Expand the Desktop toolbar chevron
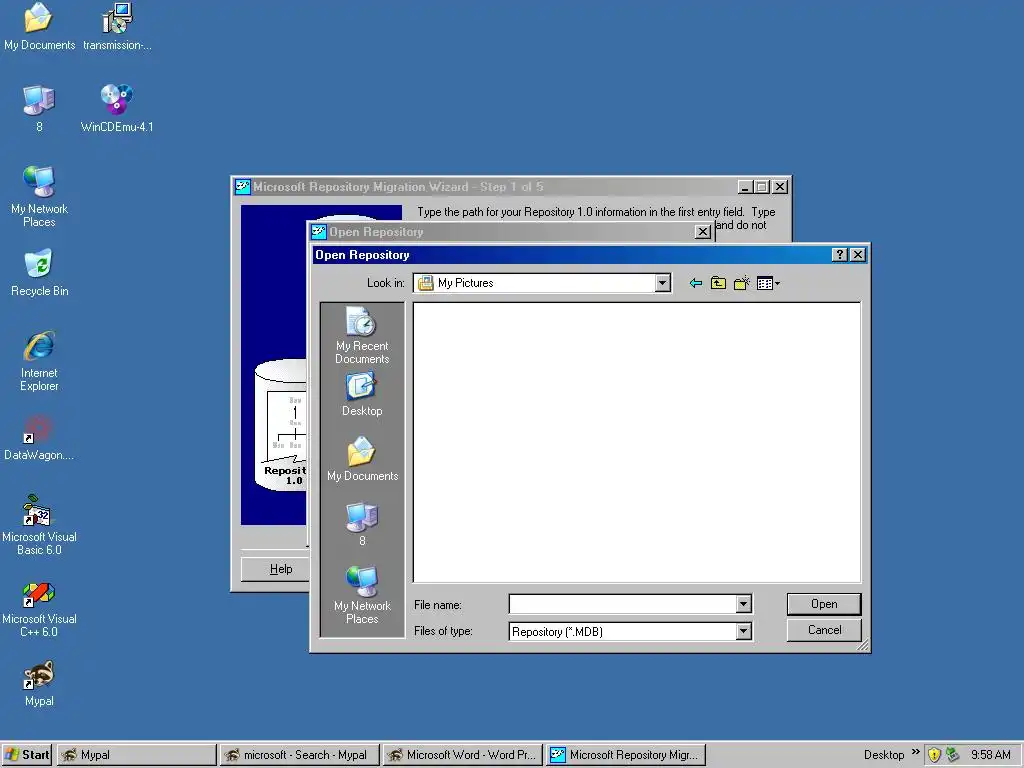This screenshot has width=1024, height=768. pos(916,752)
